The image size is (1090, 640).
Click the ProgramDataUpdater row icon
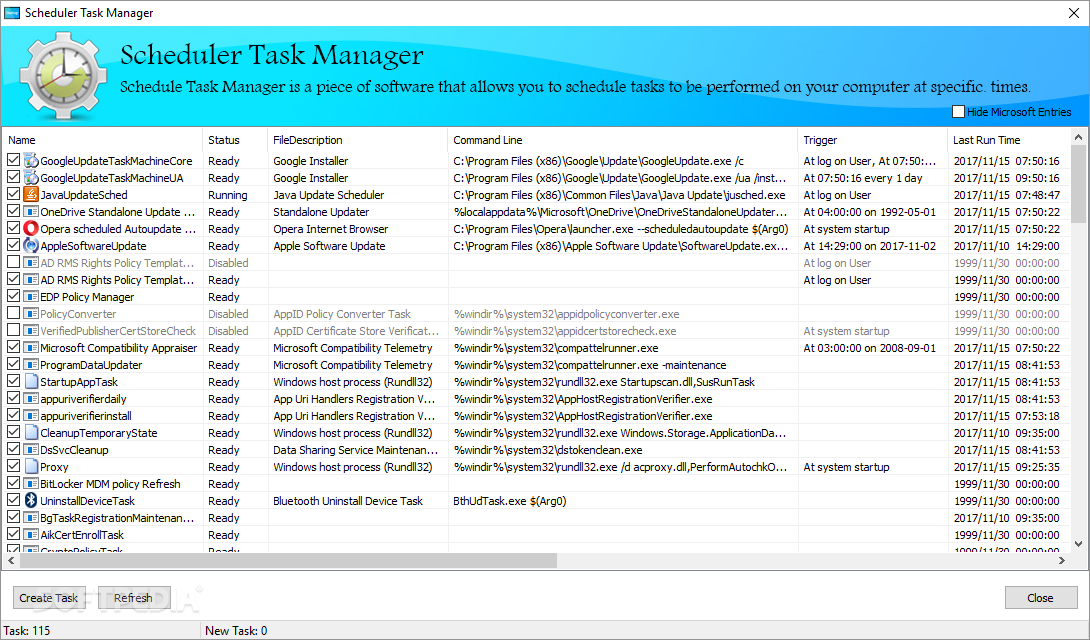click(x=31, y=365)
